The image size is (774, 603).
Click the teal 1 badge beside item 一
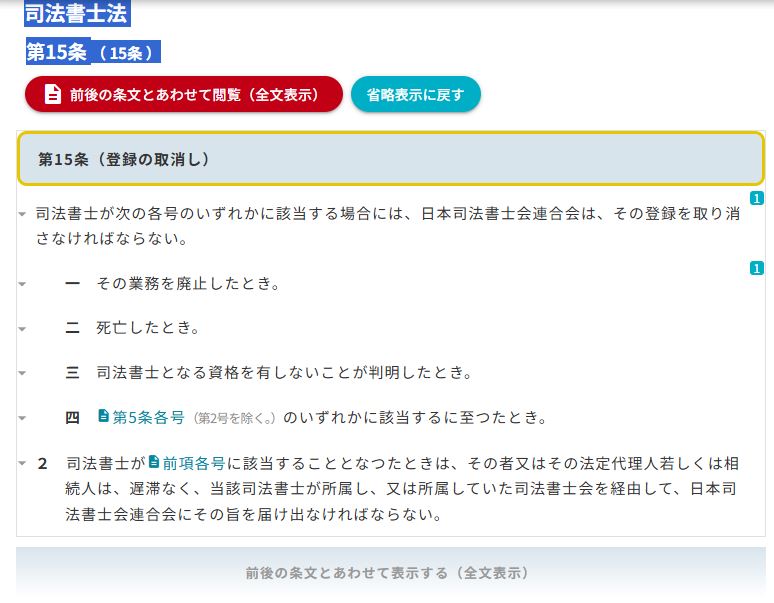tap(757, 268)
